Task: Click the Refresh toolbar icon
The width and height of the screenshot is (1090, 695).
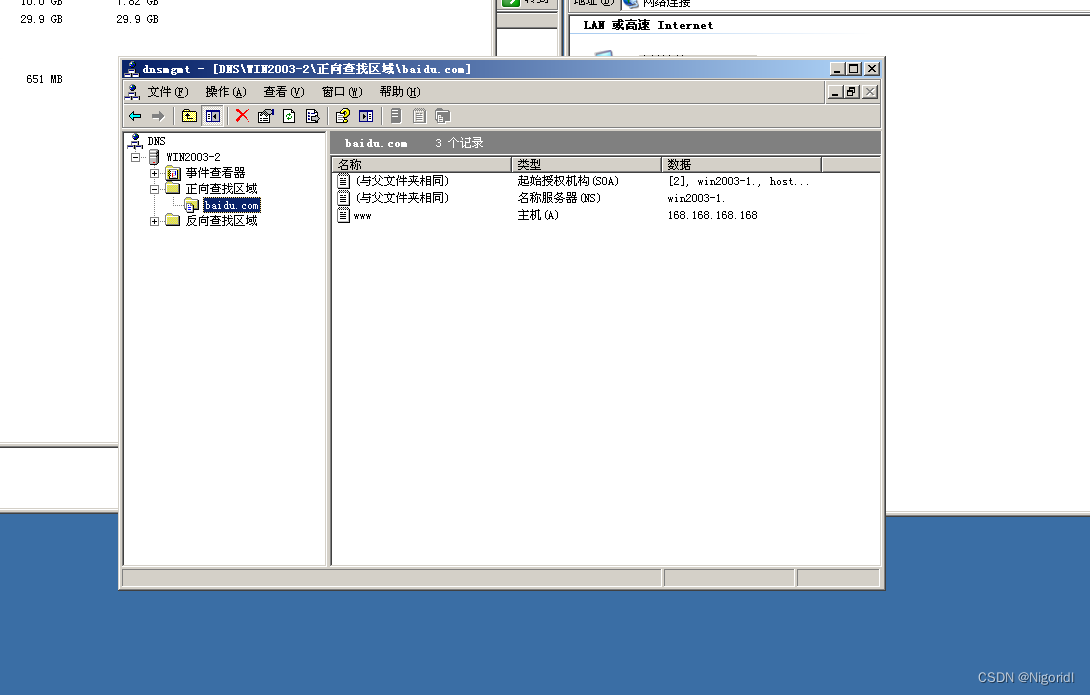Action: [289, 116]
